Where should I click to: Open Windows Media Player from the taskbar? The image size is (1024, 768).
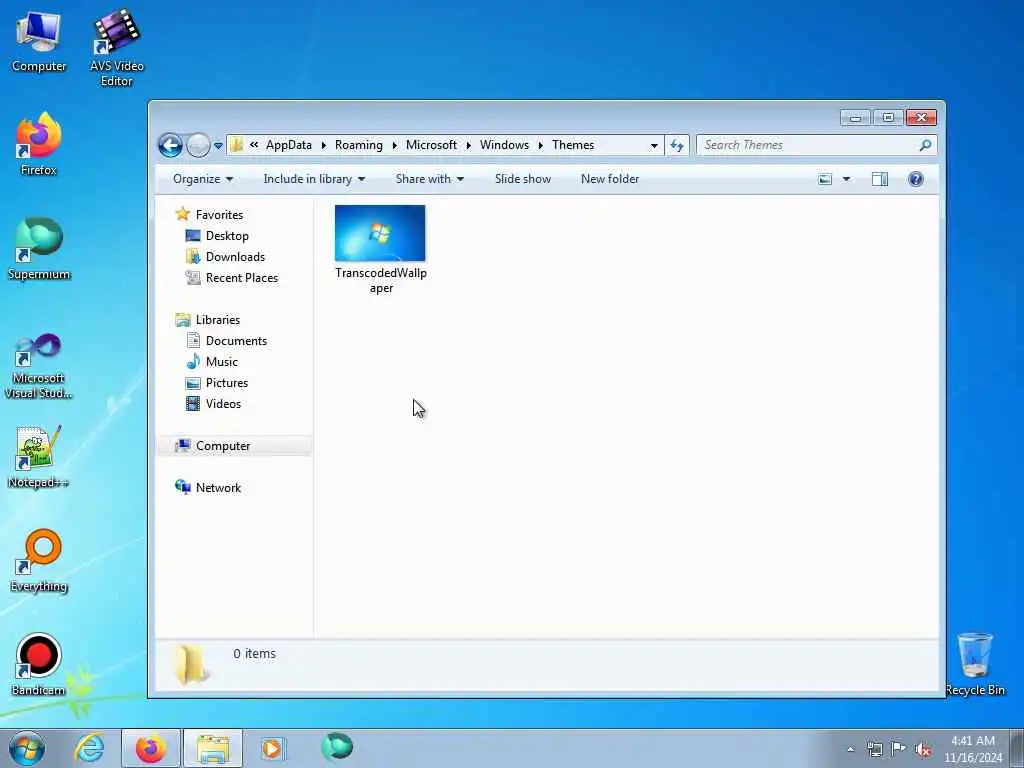273,748
